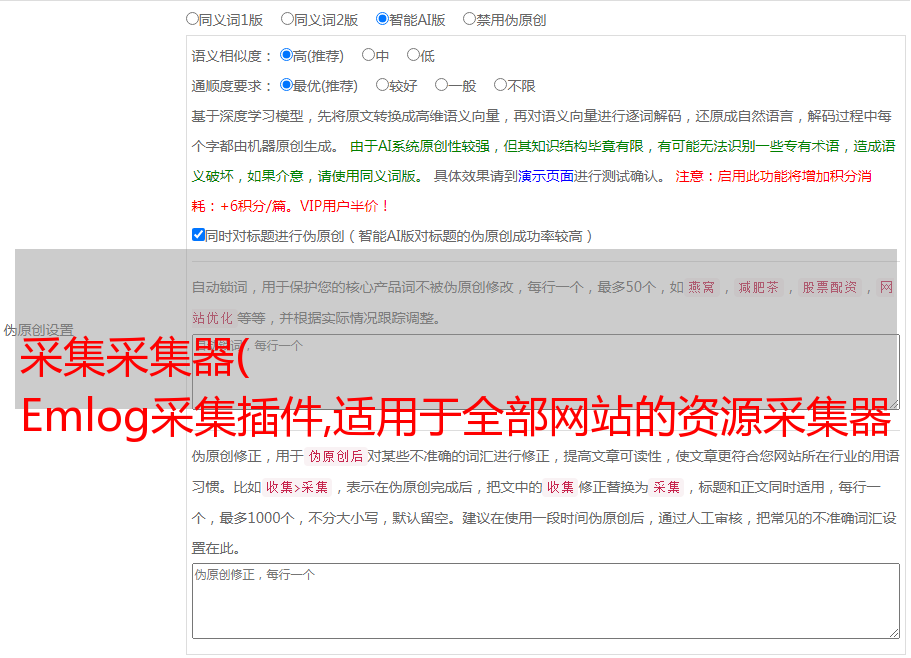This screenshot has height=658, width=911.
Task: Click the example keyword 燕窝
Action: [701, 287]
